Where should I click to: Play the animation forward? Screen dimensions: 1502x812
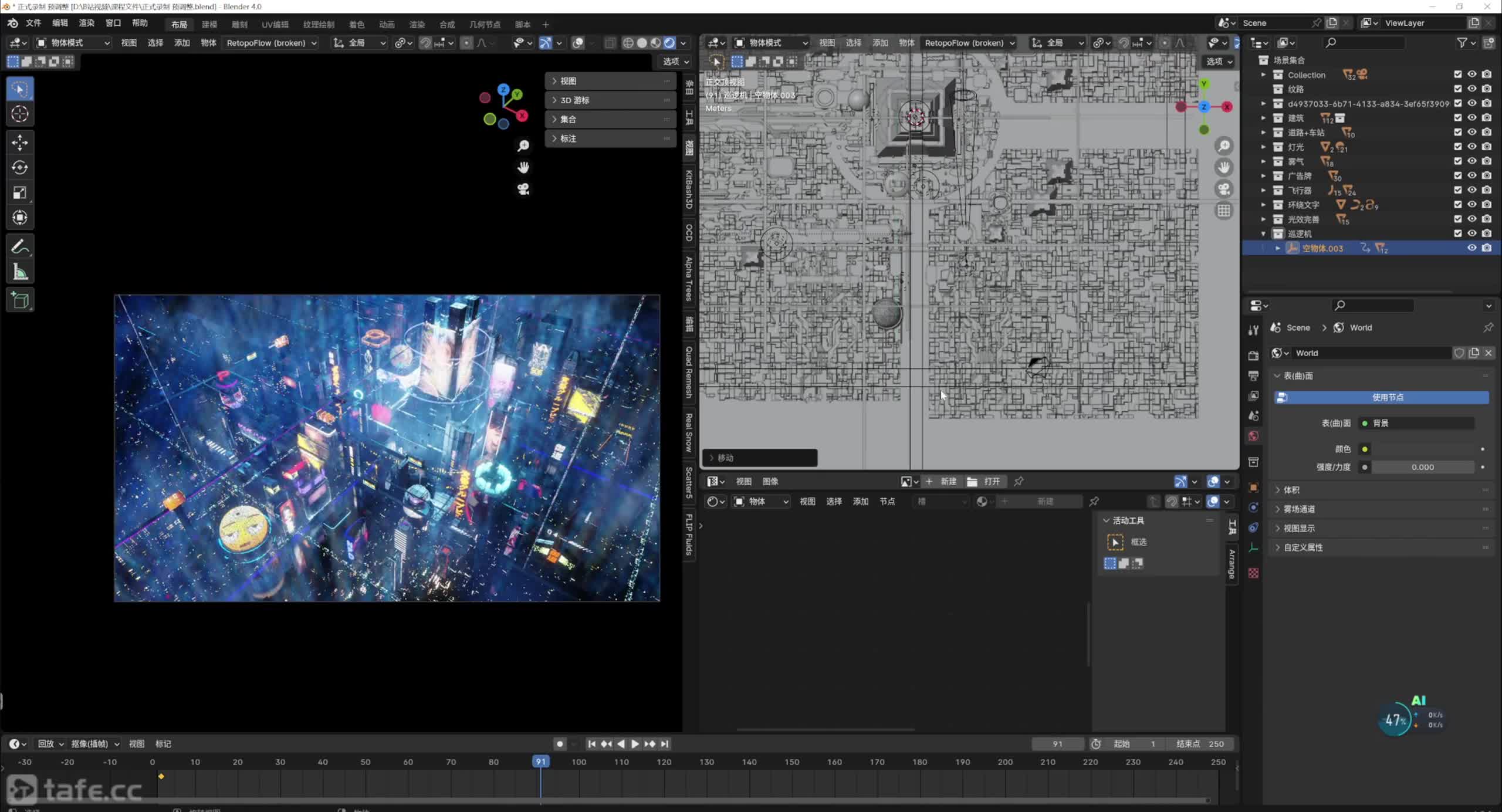[635, 744]
